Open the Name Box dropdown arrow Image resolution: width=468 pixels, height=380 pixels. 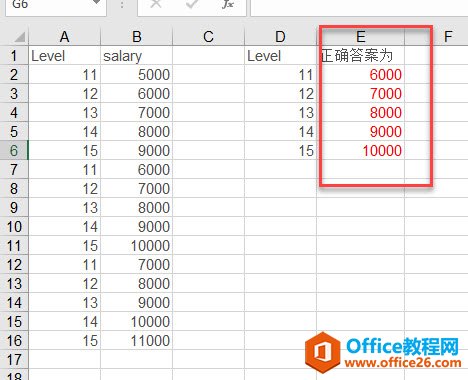(x=97, y=3)
